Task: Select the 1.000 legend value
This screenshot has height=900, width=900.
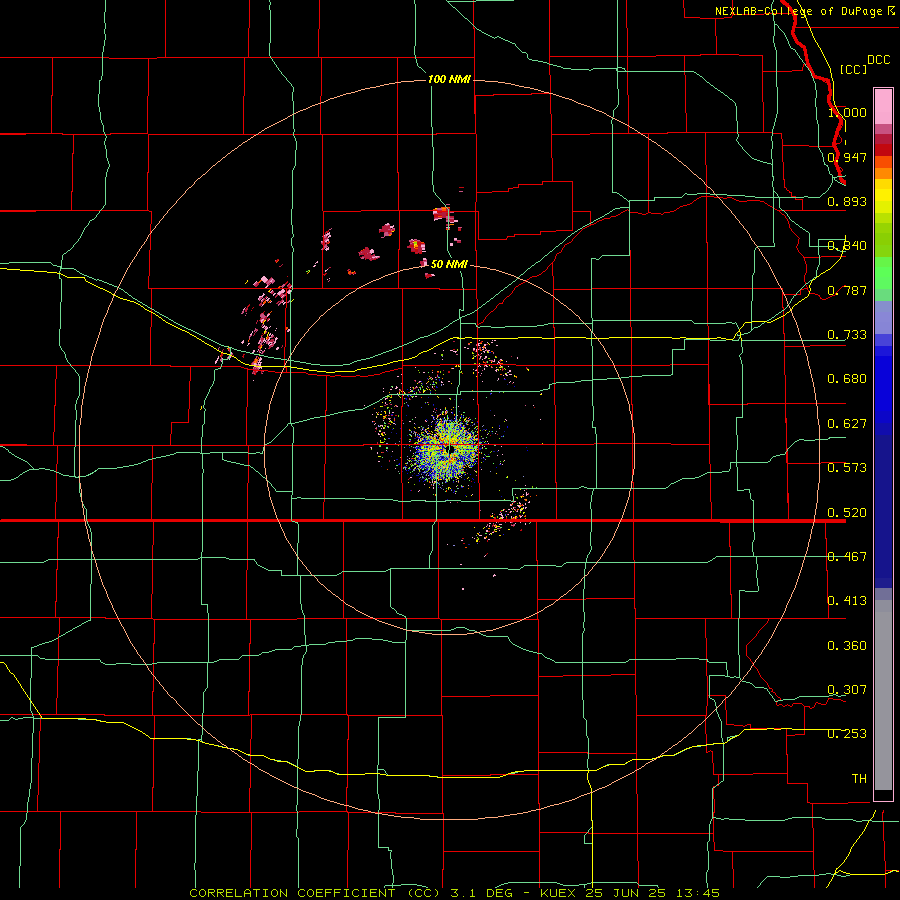Action: pos(847,112)
